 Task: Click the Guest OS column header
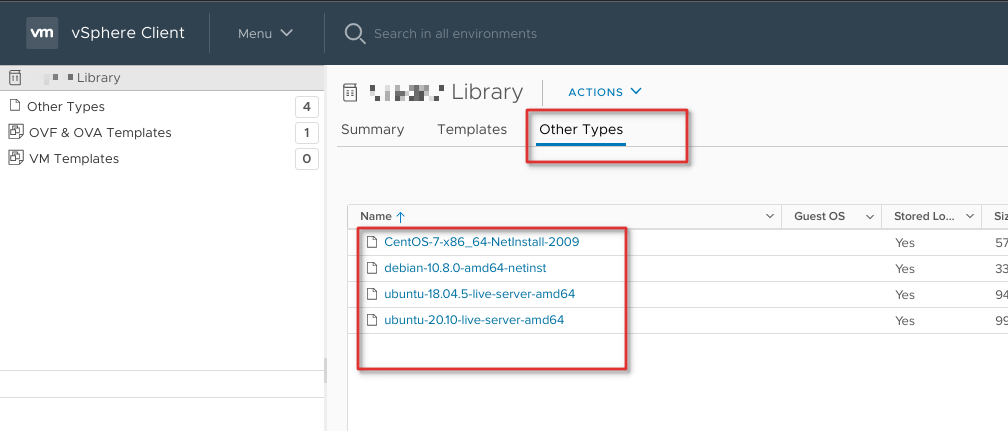(831, 217)
